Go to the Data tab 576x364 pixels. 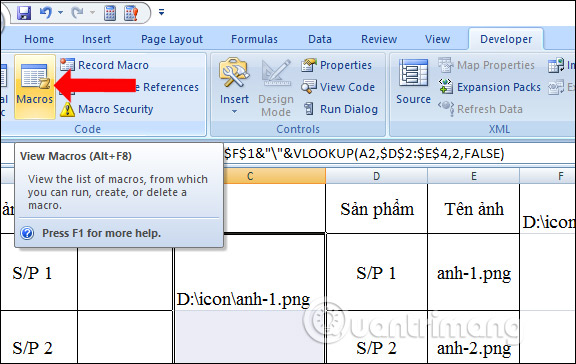[320, 39]
